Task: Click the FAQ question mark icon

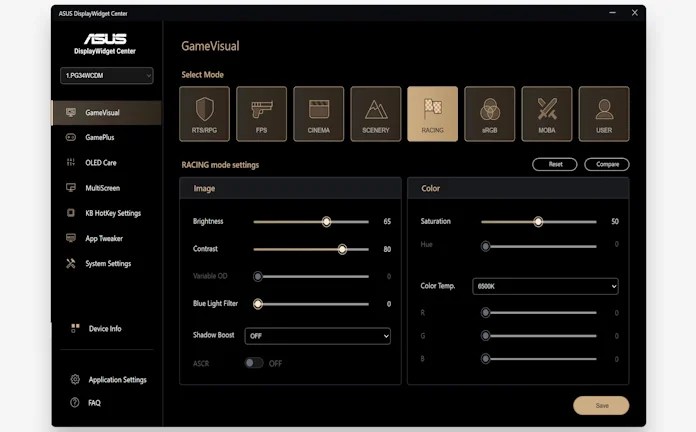Action: (75, 403)
